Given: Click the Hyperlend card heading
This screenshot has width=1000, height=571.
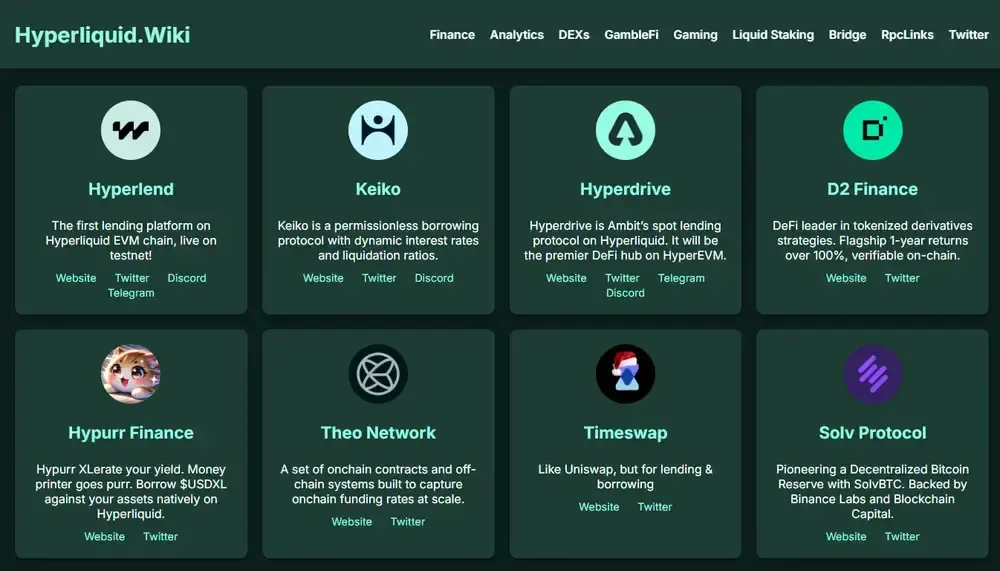Looking at the screenshot, I should click(131, 189).
